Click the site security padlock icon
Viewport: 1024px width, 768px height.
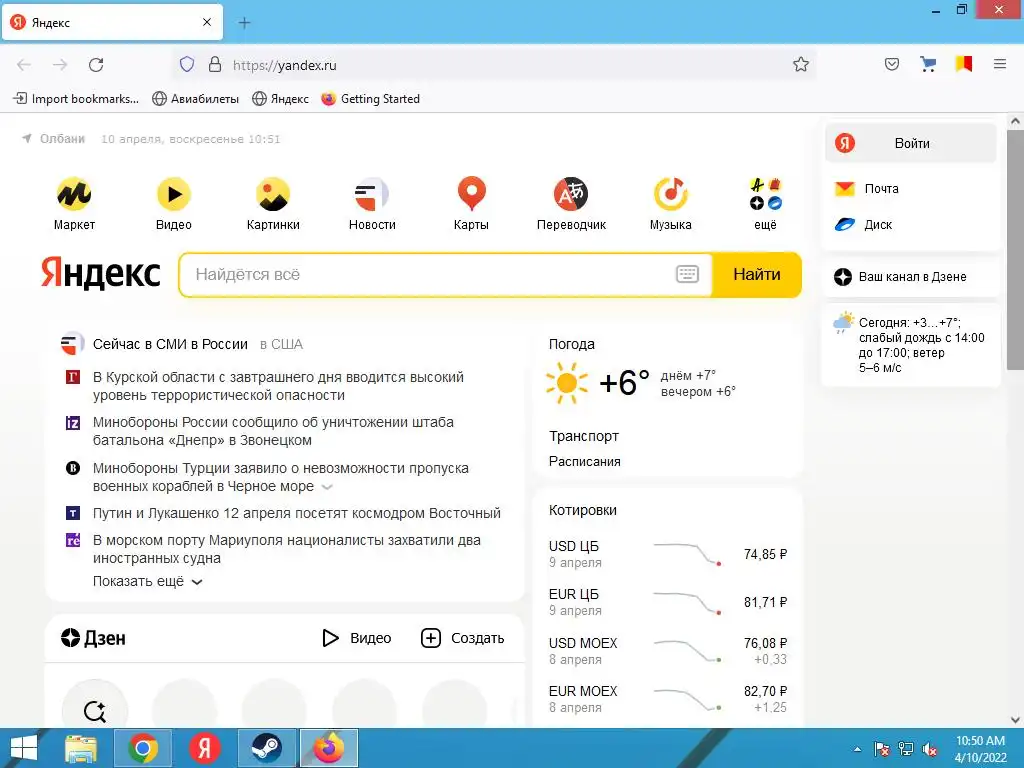click(215, 64)
